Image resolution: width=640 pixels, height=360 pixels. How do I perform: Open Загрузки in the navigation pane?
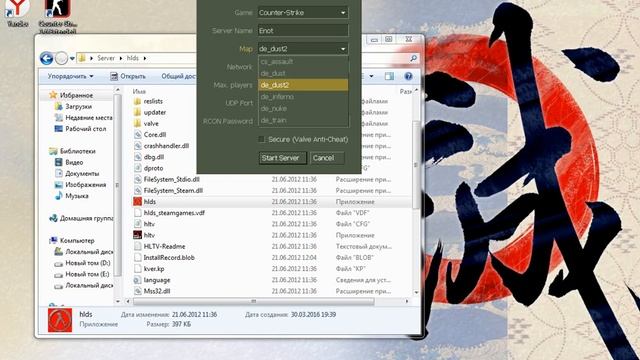(78, 107)
